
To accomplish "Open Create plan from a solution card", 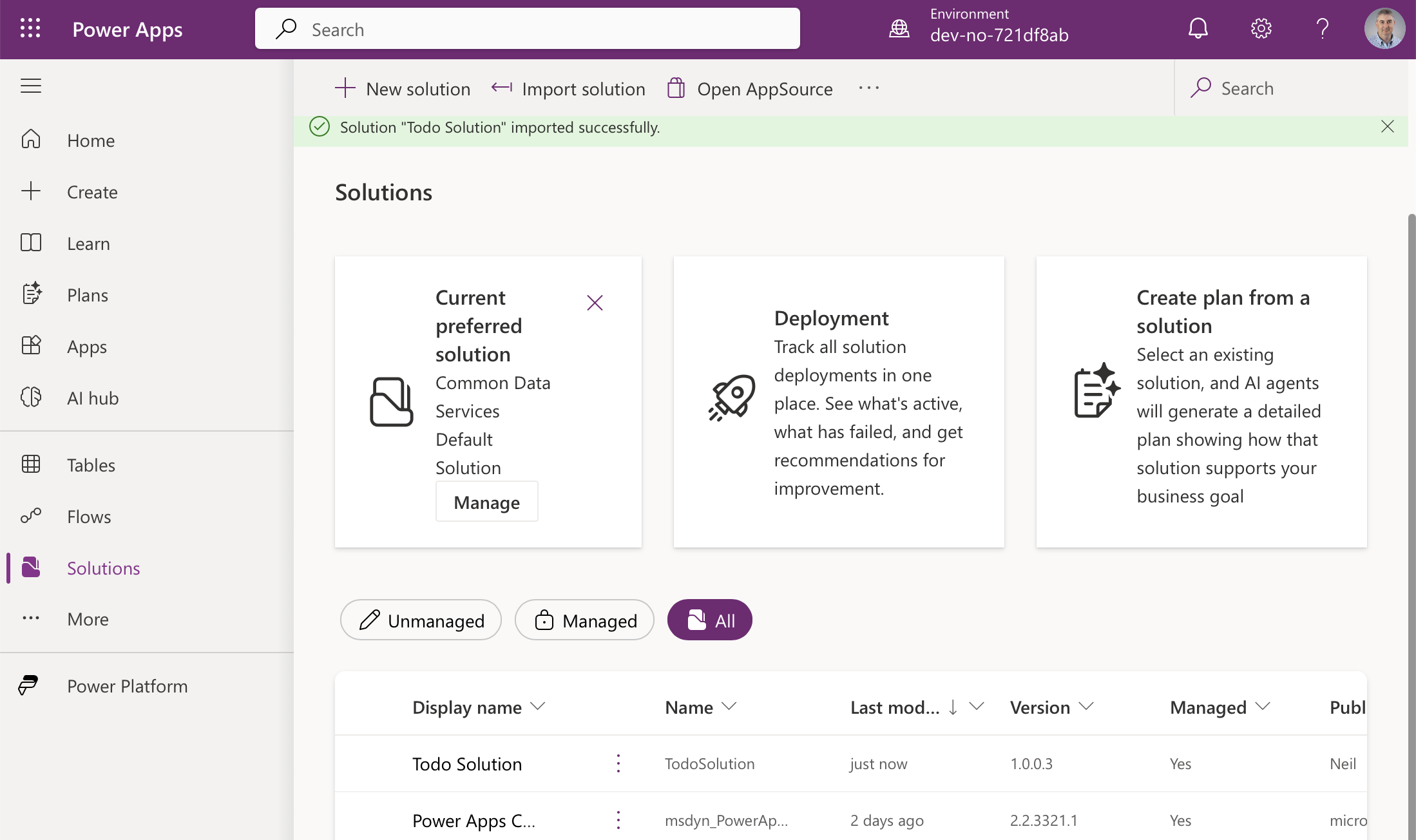I will 1201,402.
